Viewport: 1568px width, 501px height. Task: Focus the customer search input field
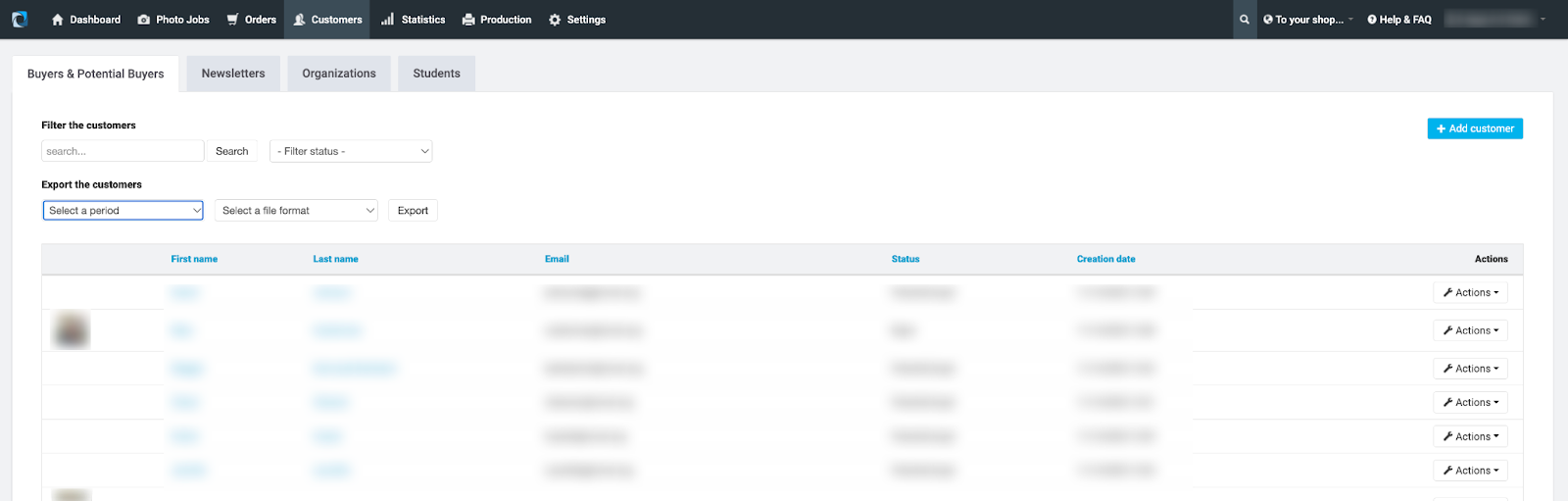pyautogui.click(x=122, y=151)
